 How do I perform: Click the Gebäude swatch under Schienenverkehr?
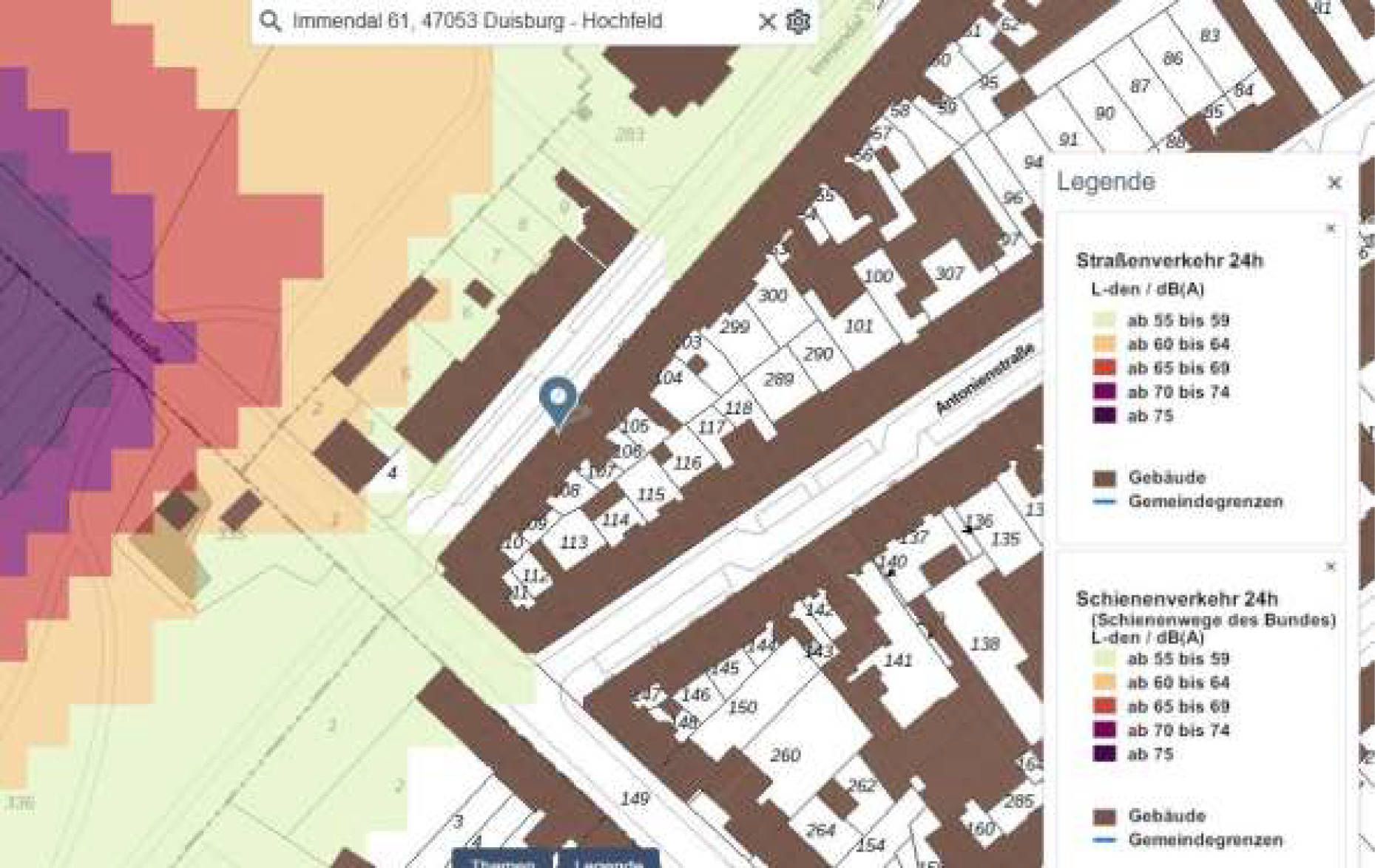pos(1104,816)
